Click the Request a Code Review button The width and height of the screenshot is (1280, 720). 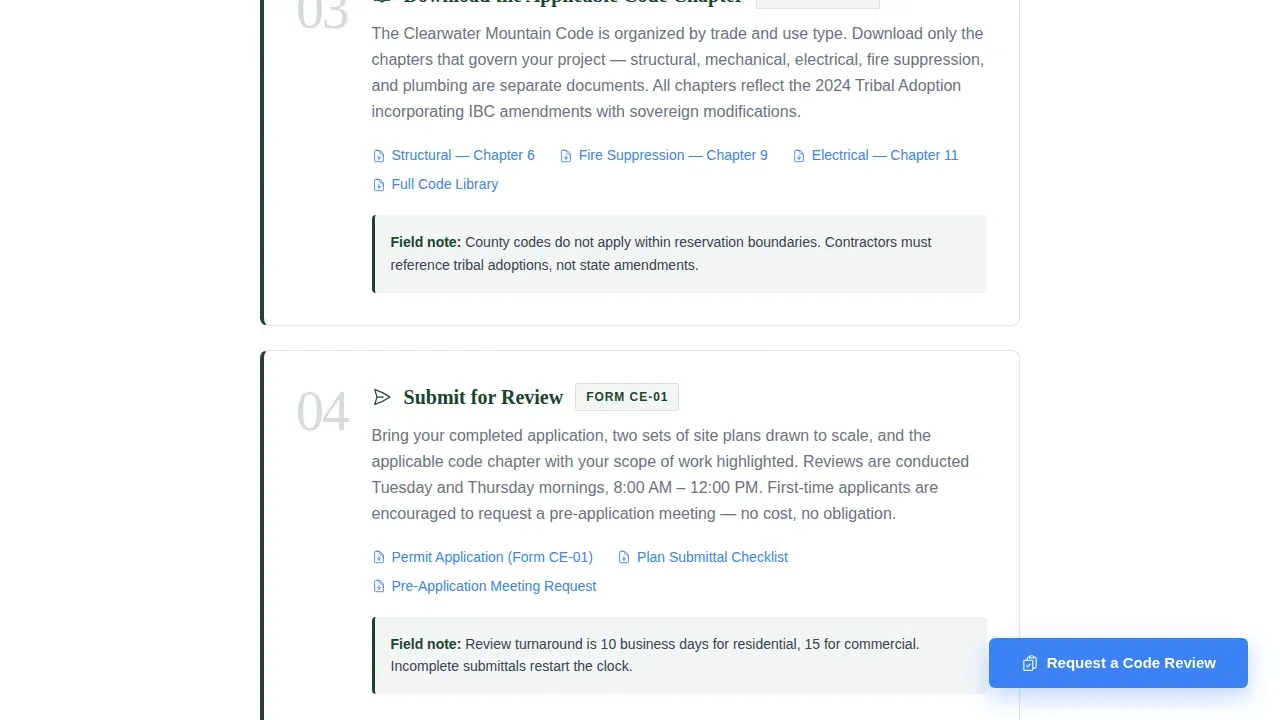pos(1118,663)
